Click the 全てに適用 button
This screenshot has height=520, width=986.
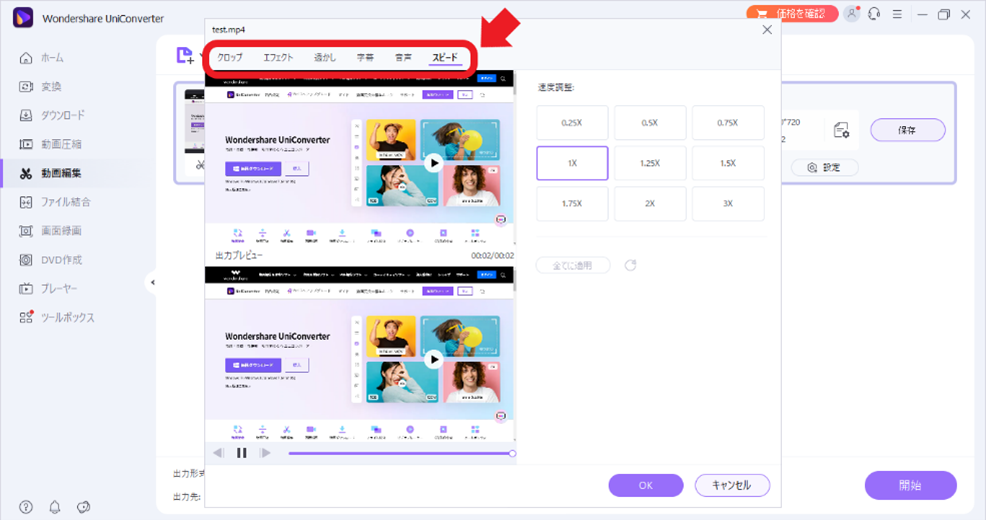pos(572,265)
